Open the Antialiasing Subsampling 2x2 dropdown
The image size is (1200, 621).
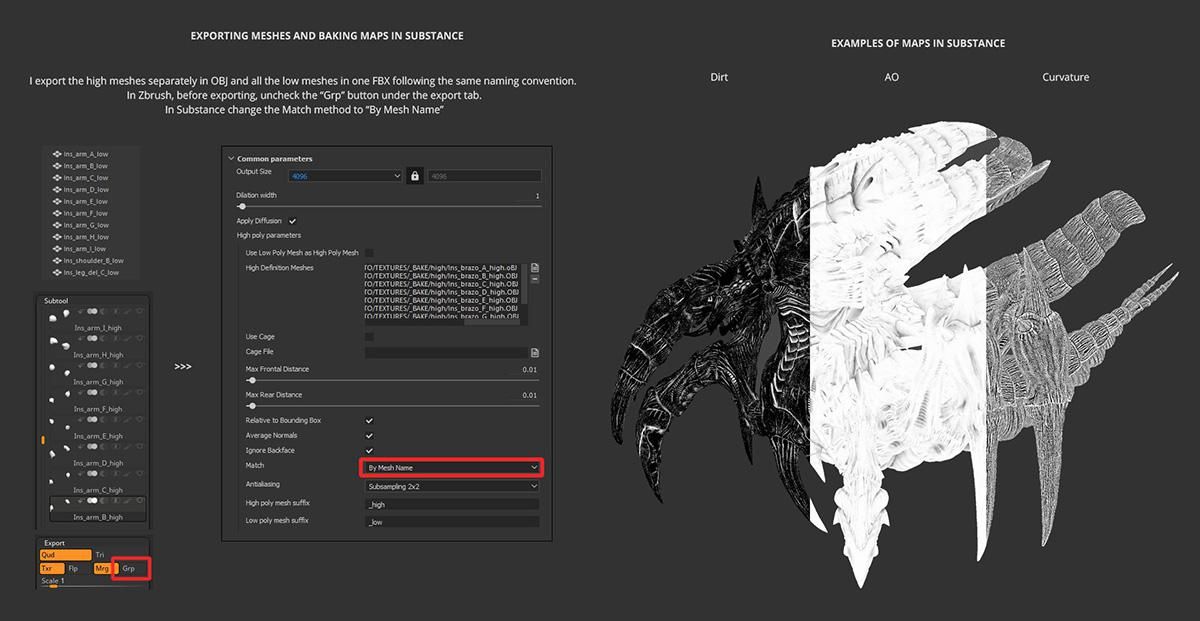click(x=450, y=486)
